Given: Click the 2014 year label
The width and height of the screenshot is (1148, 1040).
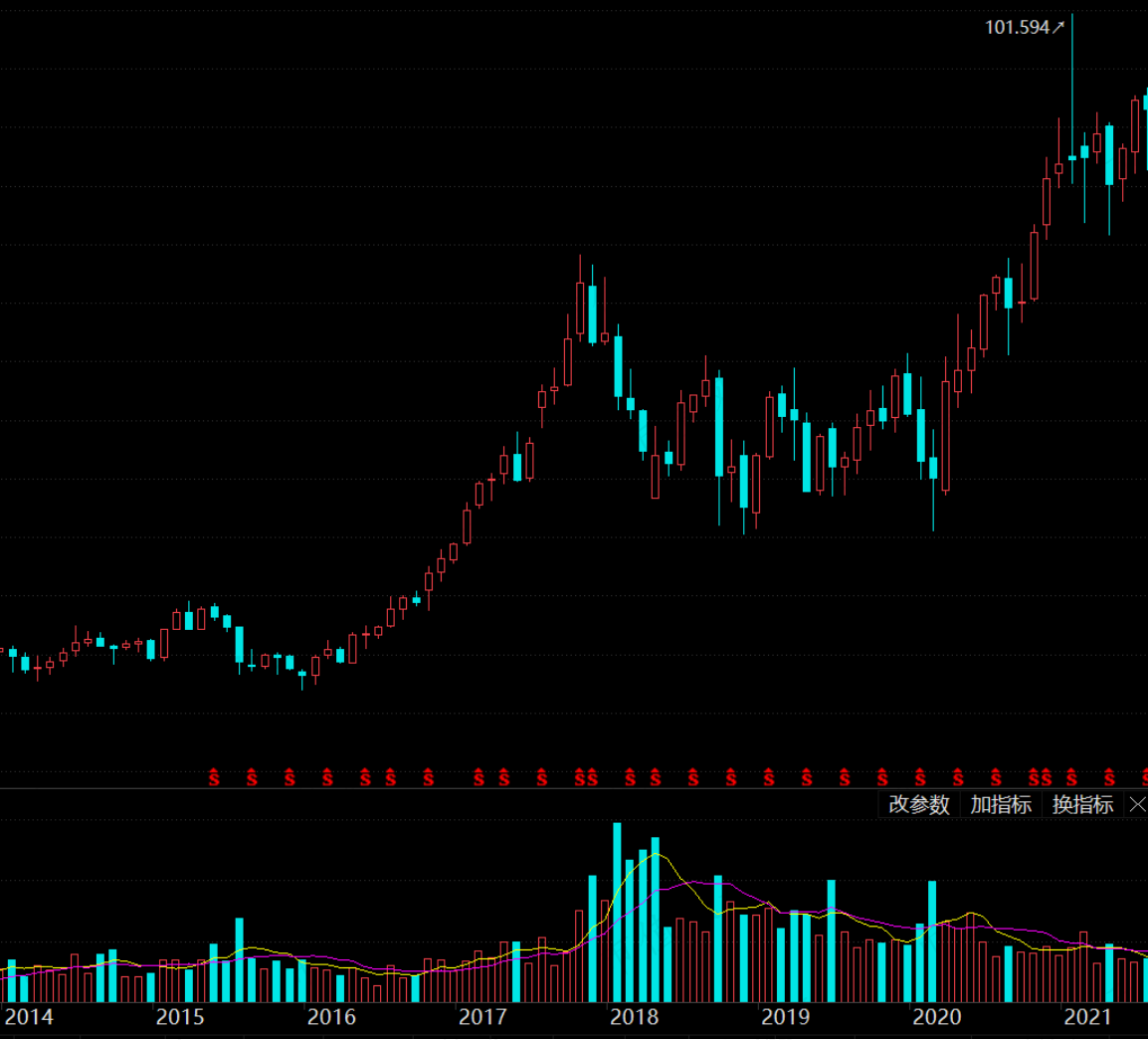Looking at the screenshot, I should tap(29, 1016).
